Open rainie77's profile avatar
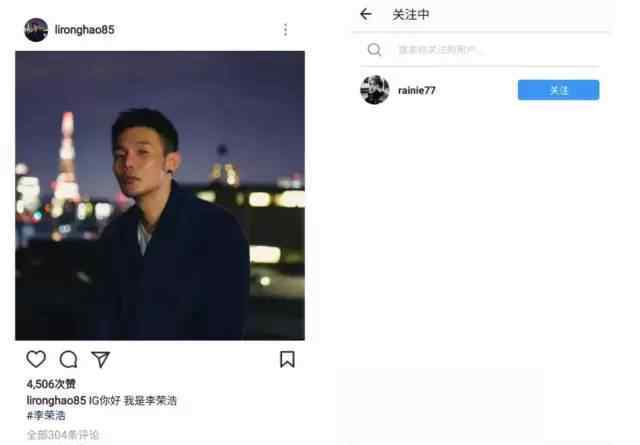This screenshot has width=640, height=445. (x=375, y=90)
